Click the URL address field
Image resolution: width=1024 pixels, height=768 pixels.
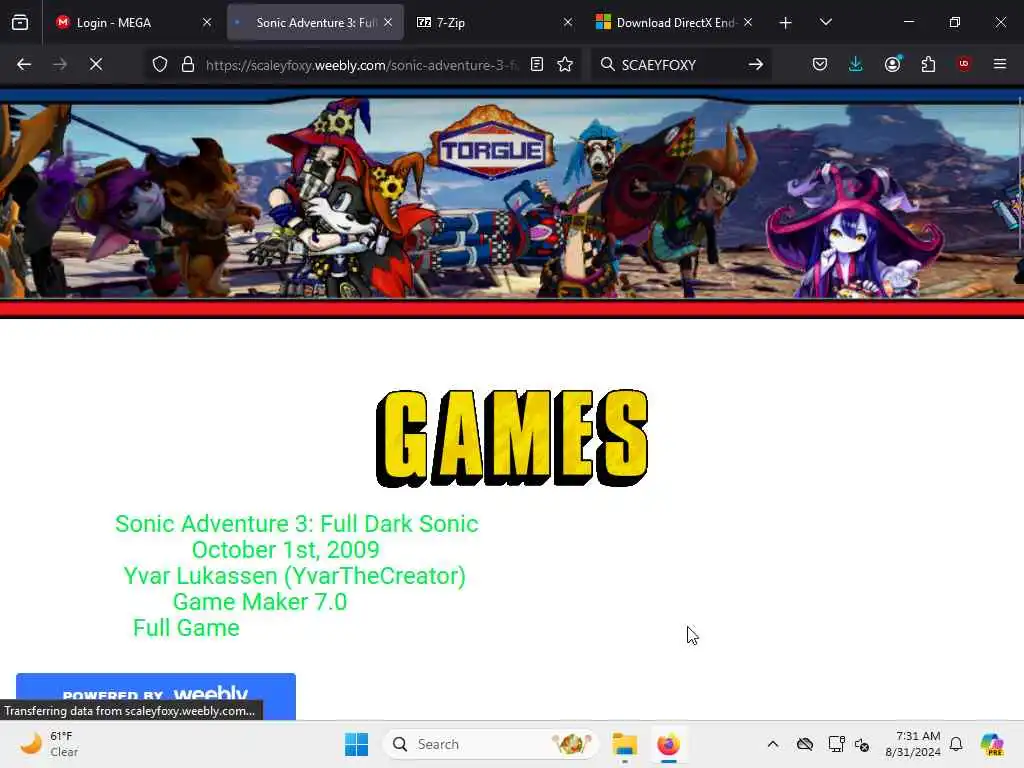click(x=362, y=65)
